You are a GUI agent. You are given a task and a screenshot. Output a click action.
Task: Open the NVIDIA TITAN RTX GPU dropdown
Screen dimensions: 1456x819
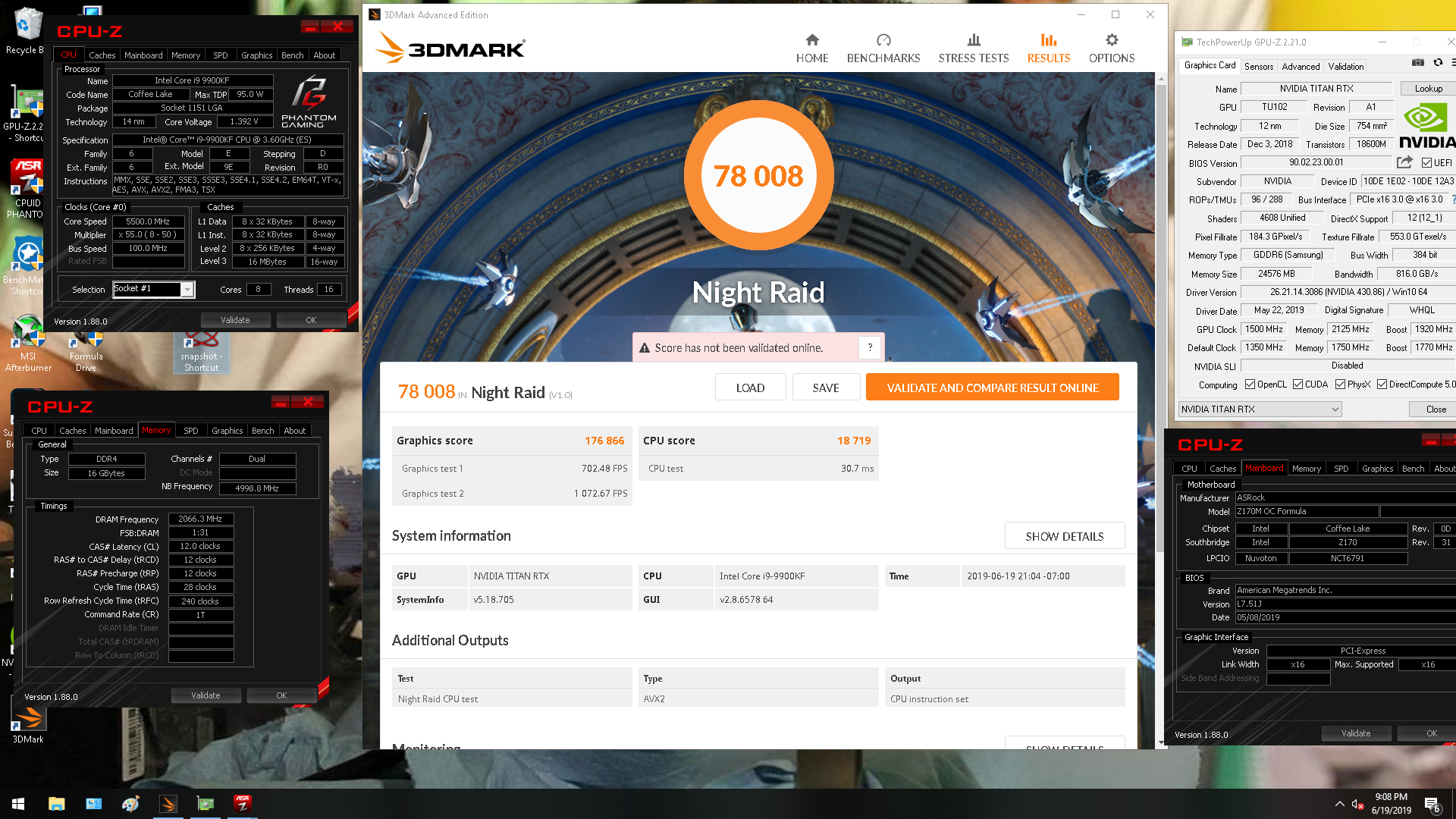click(x=1260, y=409)
